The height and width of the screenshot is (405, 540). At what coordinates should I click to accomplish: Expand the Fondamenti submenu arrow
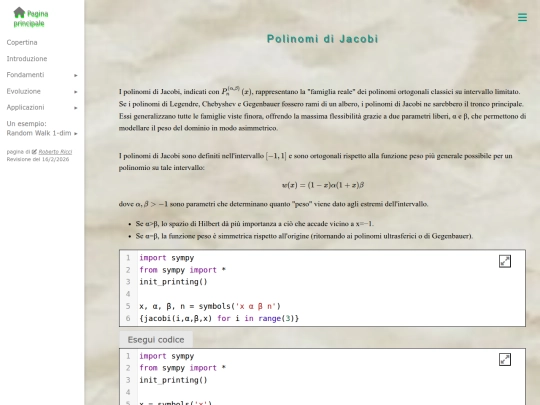tap(76, 75)
